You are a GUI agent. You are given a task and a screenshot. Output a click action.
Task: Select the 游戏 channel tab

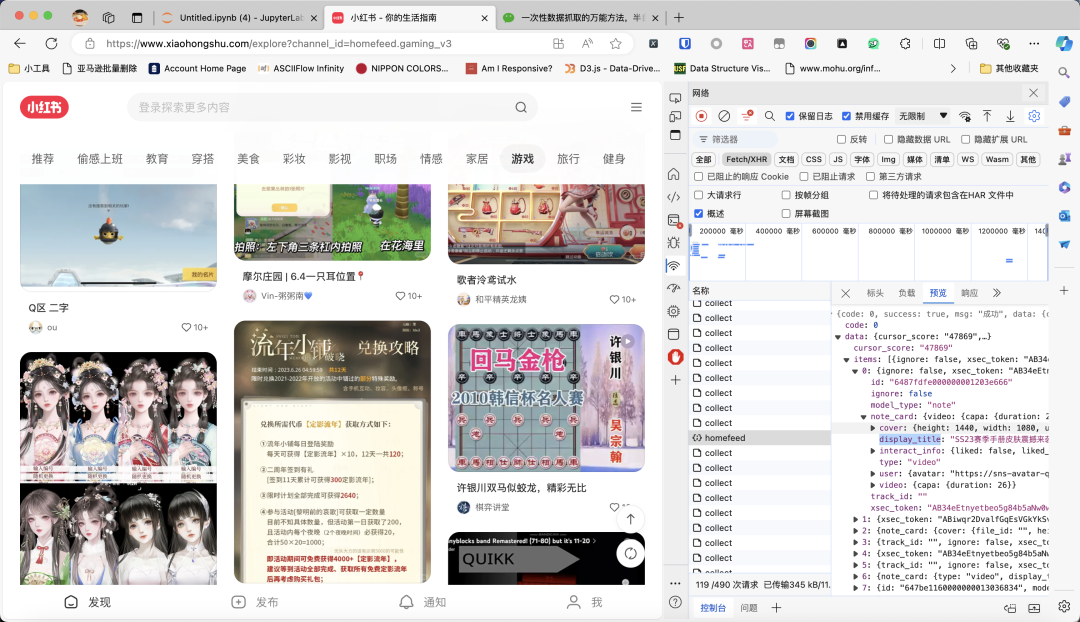[x=523, y=158]
